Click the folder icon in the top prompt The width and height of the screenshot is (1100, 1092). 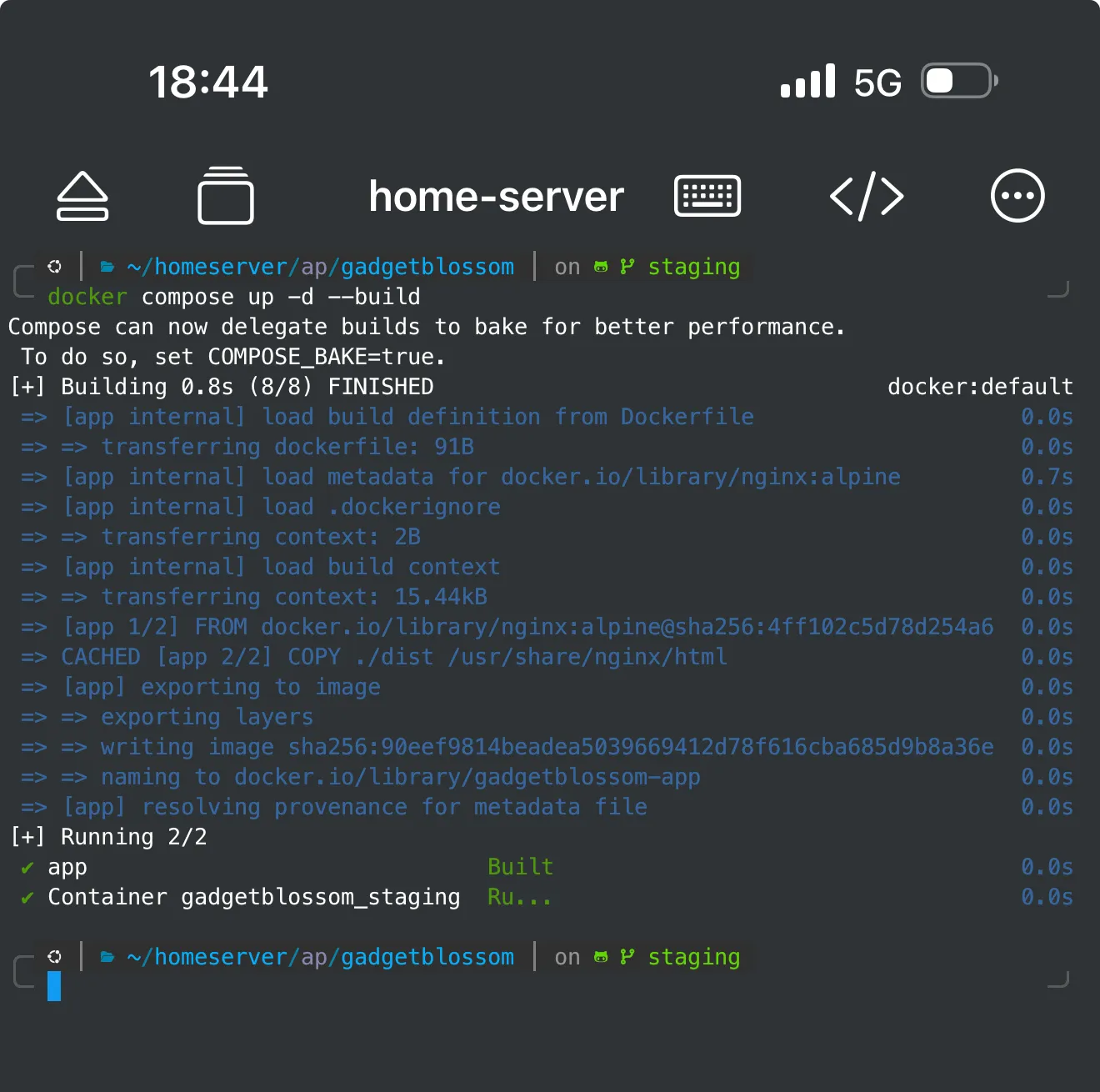(x=107, y=267)
